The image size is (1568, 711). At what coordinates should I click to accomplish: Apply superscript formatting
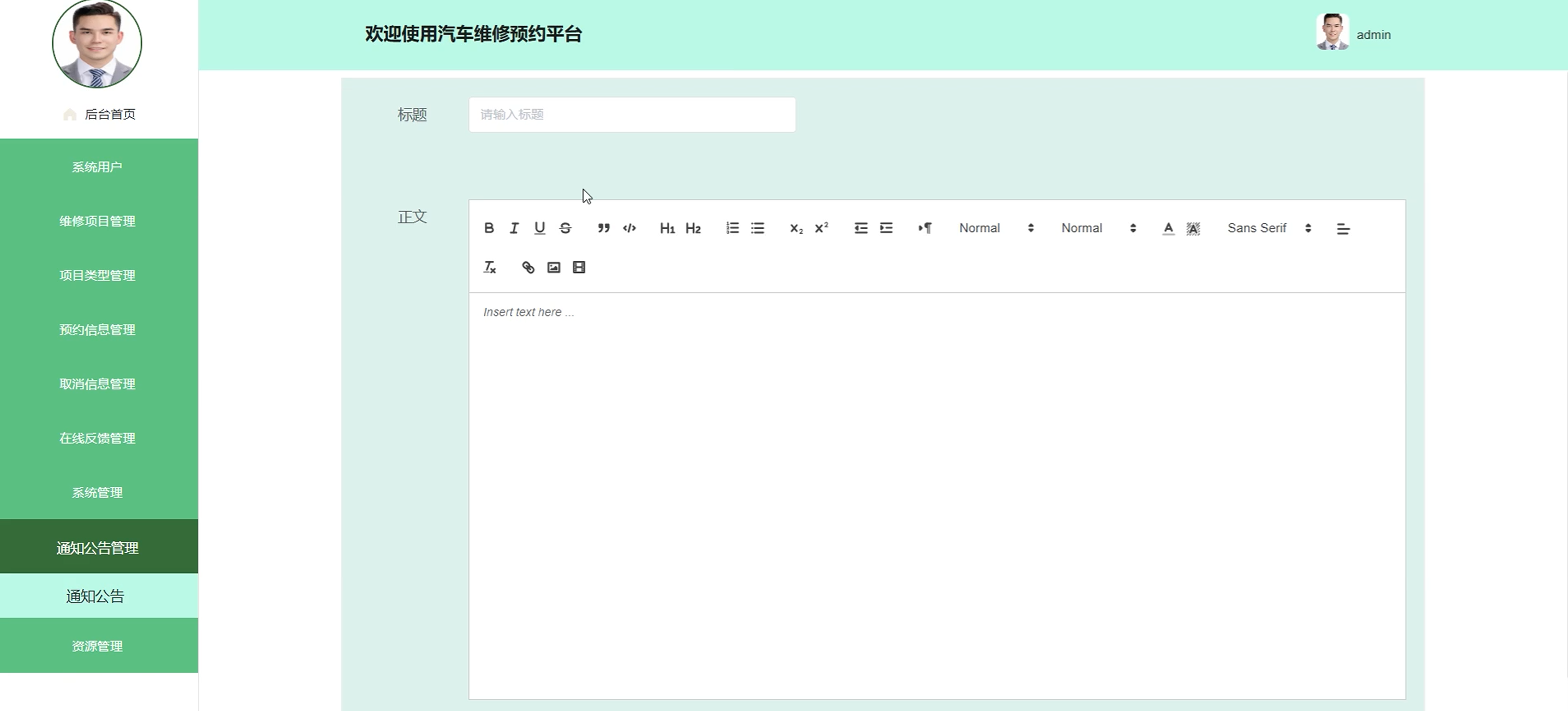(822, 228)
